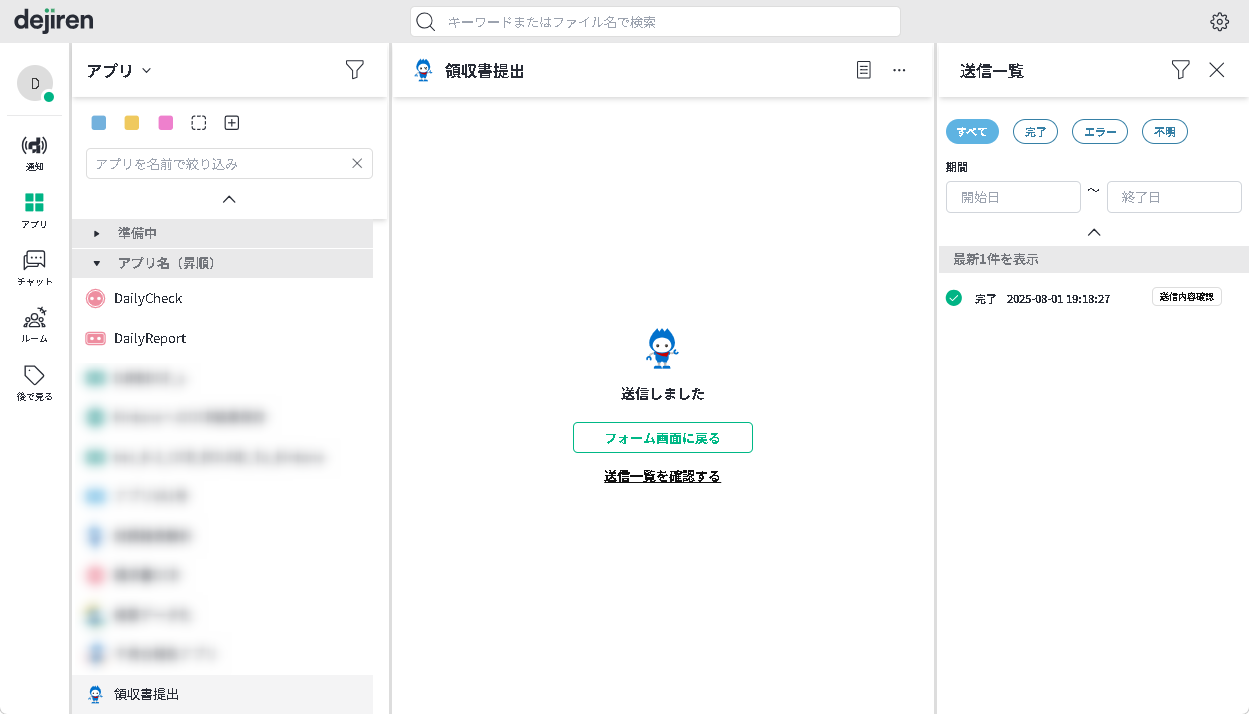Image resolution: width=1249 pixels, height=714 pixels.
Task: Collapse the アプリ名（昇順） group
Action: [x=97, y=263]
